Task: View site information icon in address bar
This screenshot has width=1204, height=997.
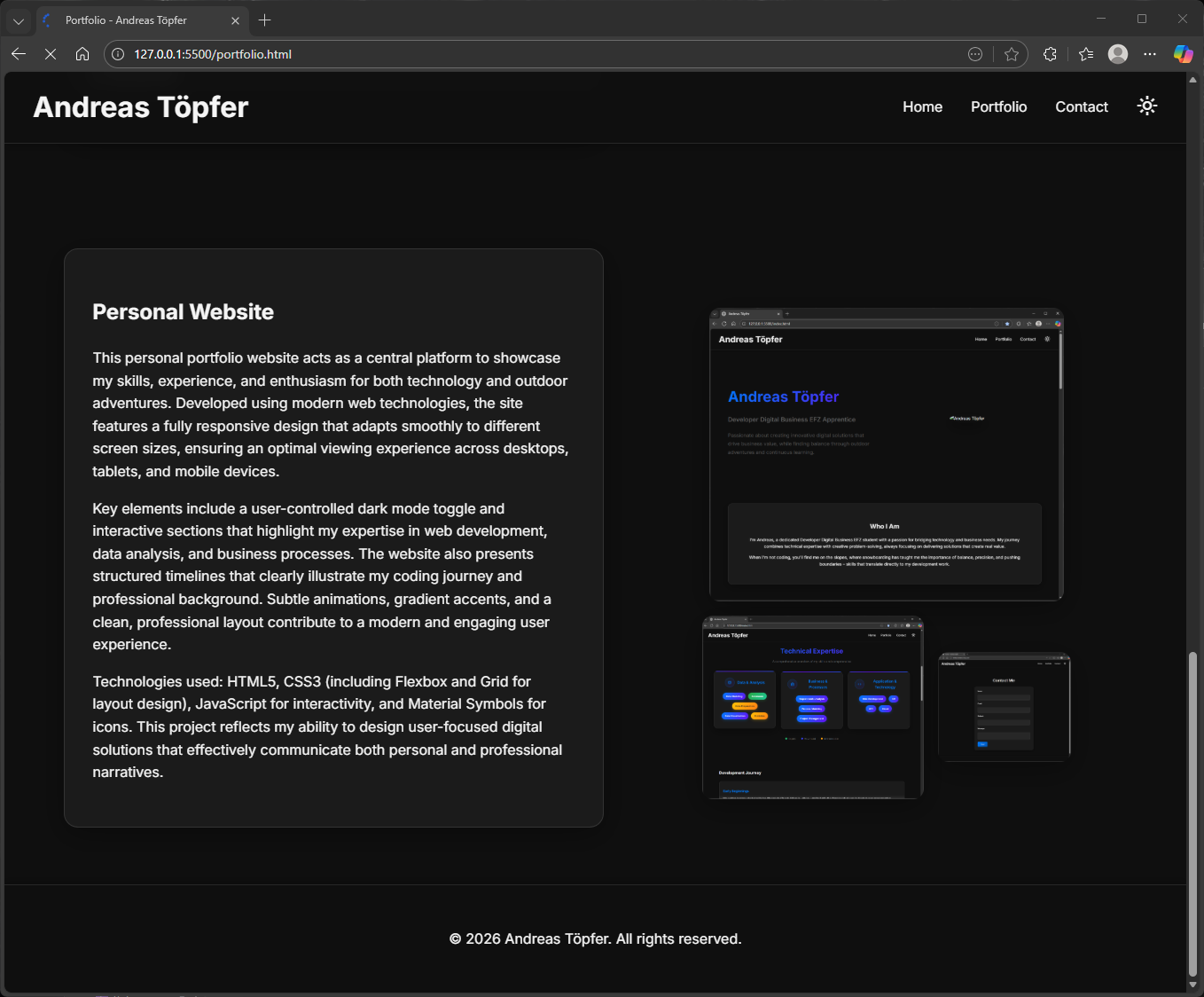Action: (118, 54)
